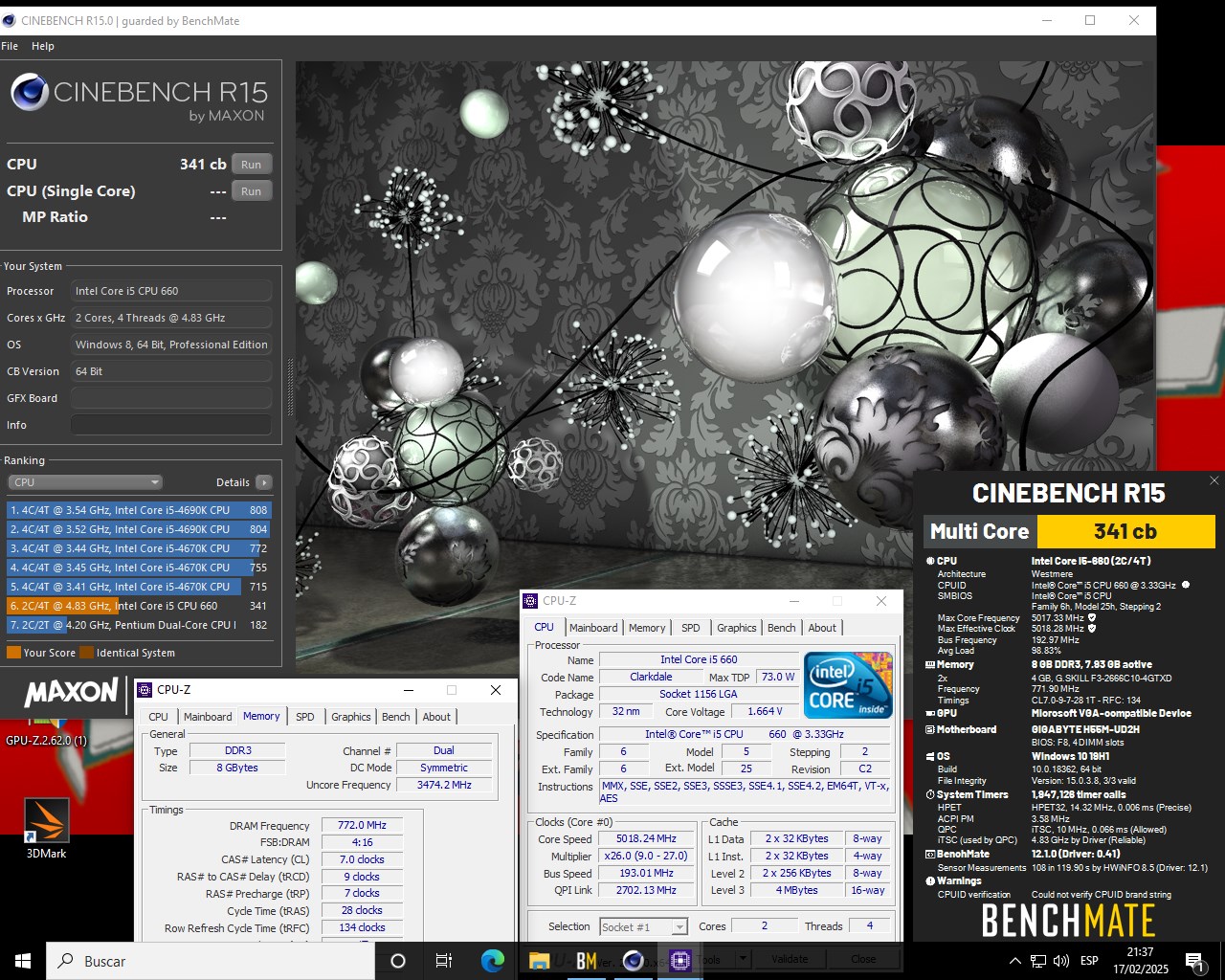Click the Motherboard section icon in BenchMate panel

click(930, 729)
